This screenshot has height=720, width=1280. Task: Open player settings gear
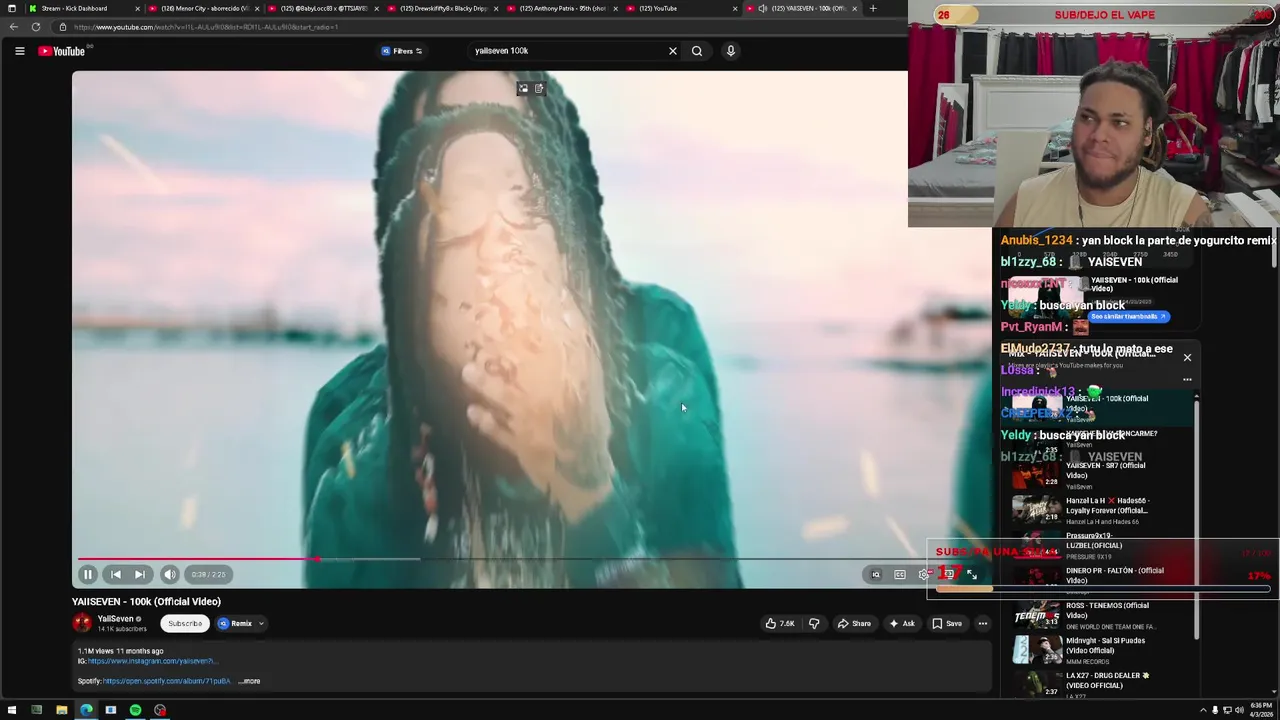pos(924,574)
